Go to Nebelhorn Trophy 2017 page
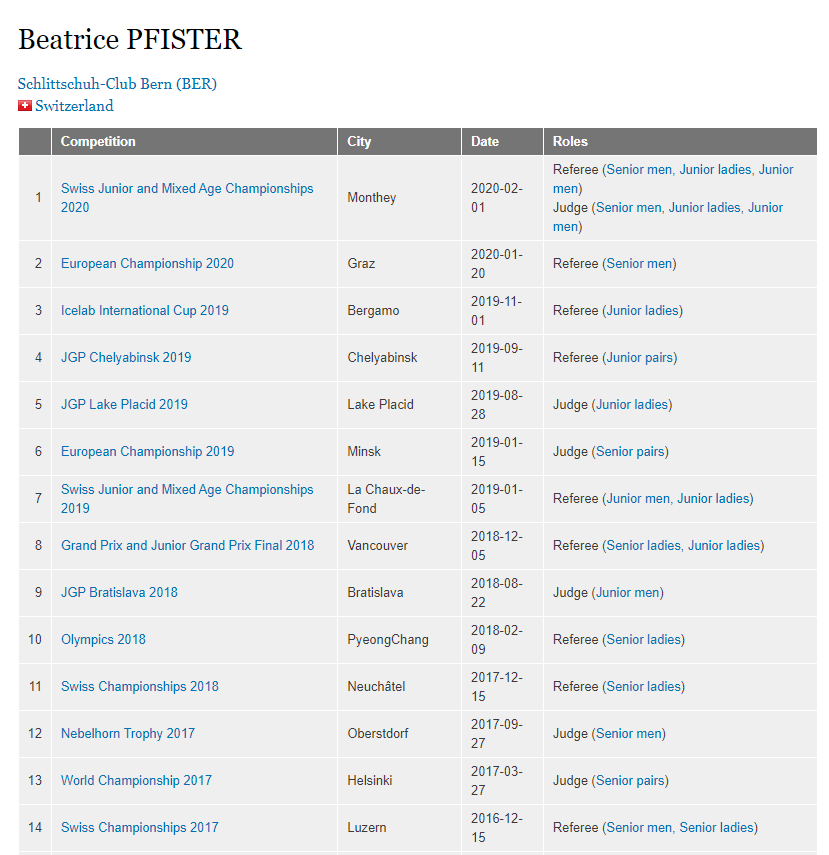 [x=128, y=734]
